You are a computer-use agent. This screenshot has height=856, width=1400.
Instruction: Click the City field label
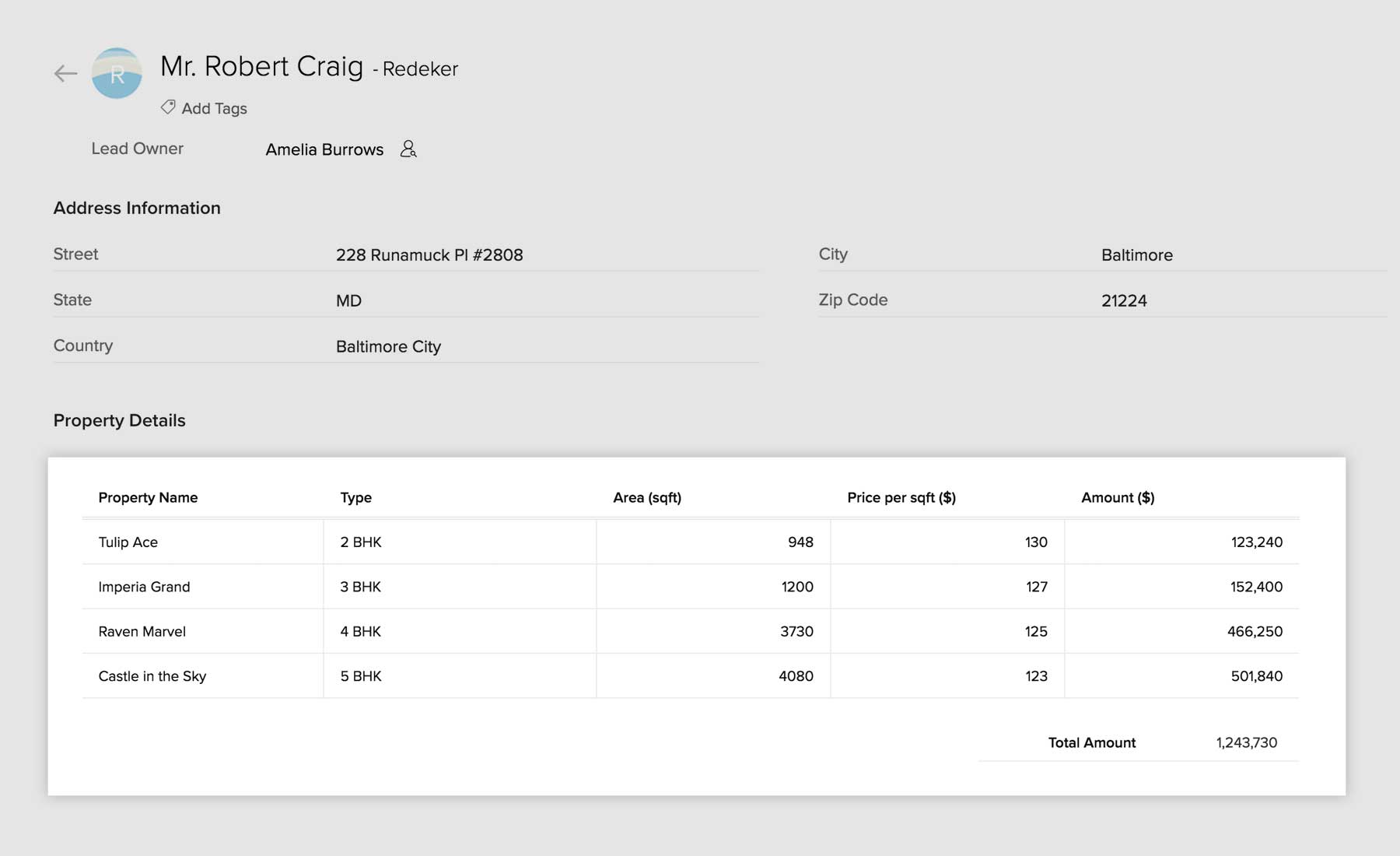point(833,254)
